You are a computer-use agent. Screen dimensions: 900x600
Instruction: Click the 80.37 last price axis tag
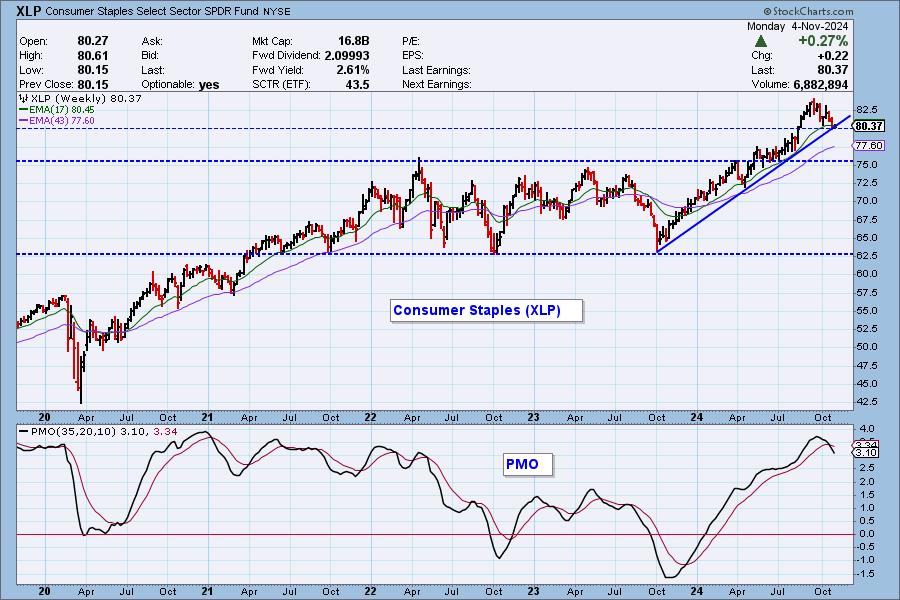(x=868, y=126)
